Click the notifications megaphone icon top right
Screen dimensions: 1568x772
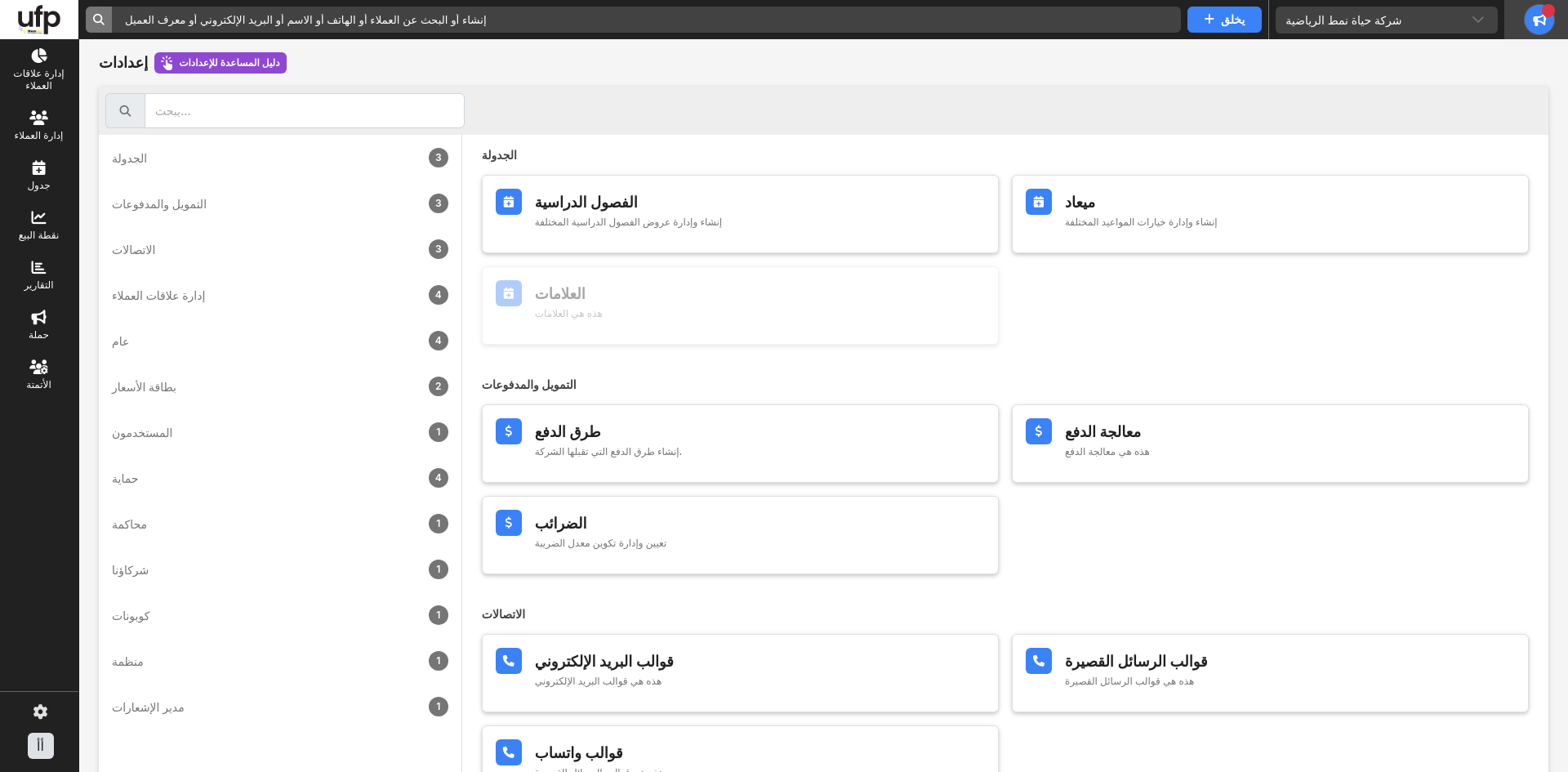click(1539, 20)
